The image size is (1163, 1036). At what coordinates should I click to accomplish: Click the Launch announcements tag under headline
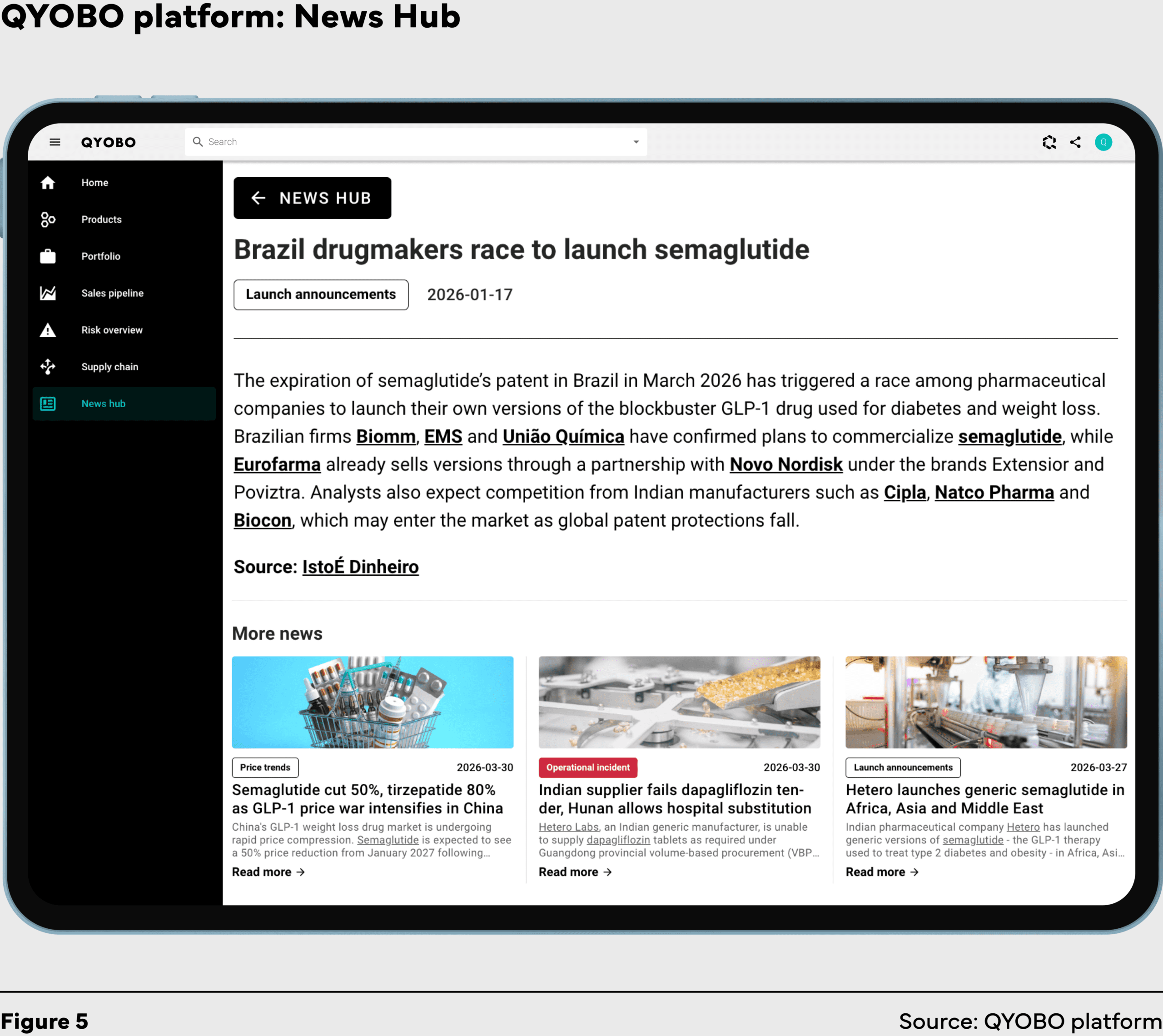pos(320,294)
